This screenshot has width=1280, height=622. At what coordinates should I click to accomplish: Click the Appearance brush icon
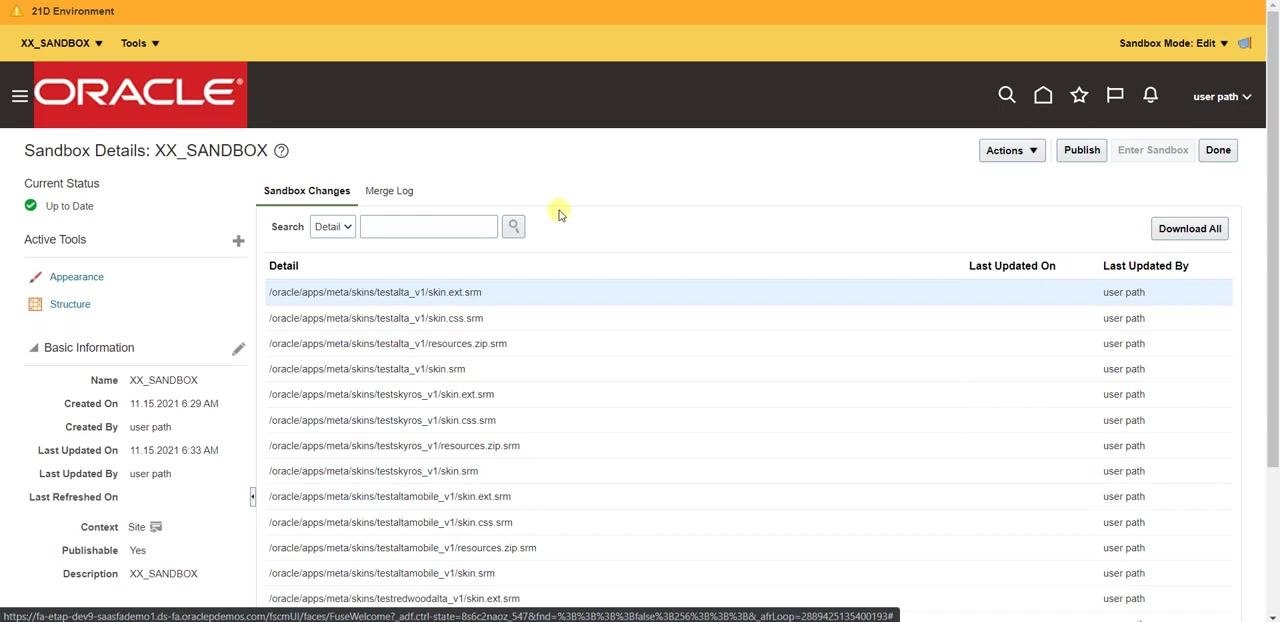coord(35,277)
